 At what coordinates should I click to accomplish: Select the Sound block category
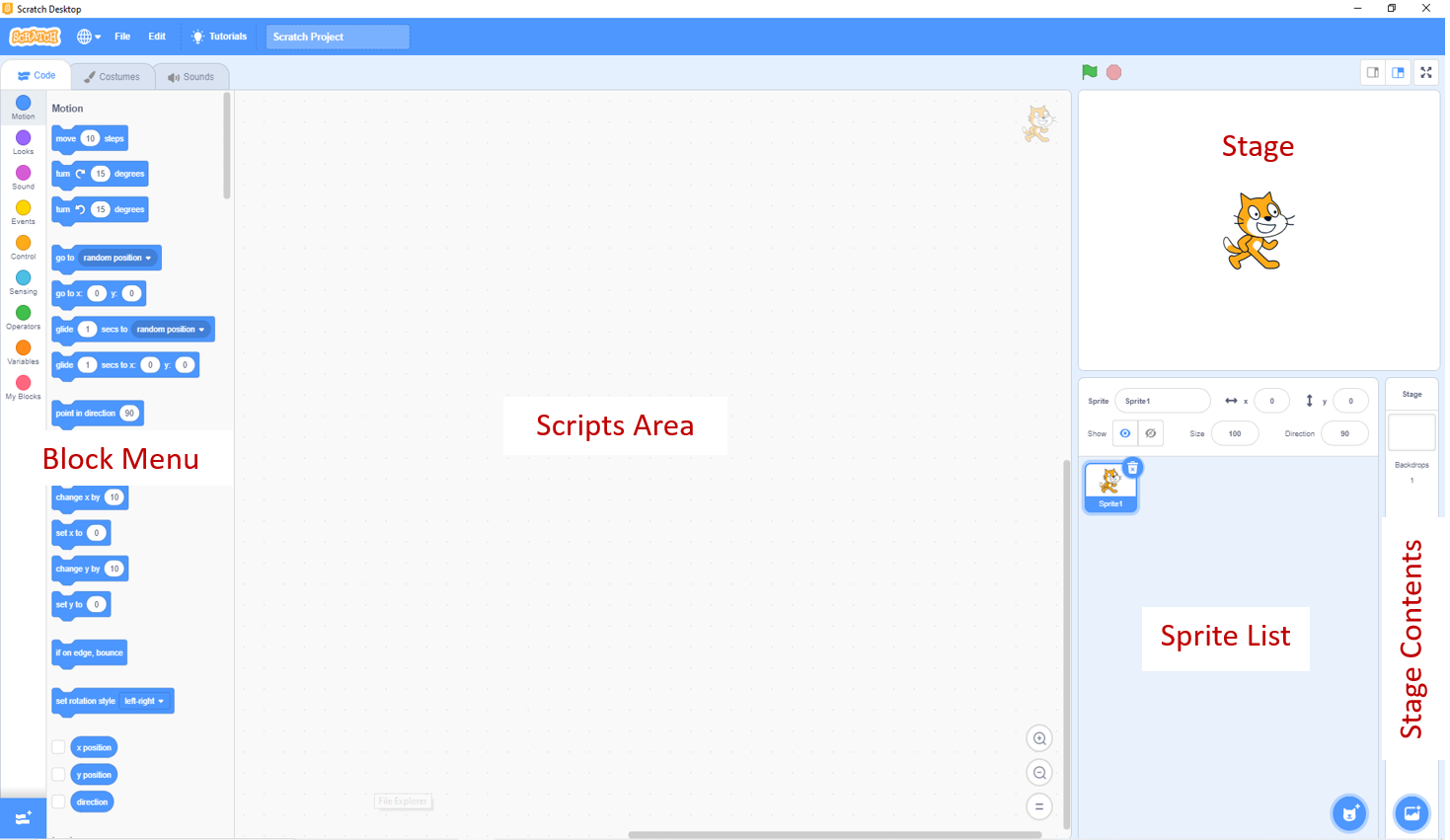pos(23,178)
